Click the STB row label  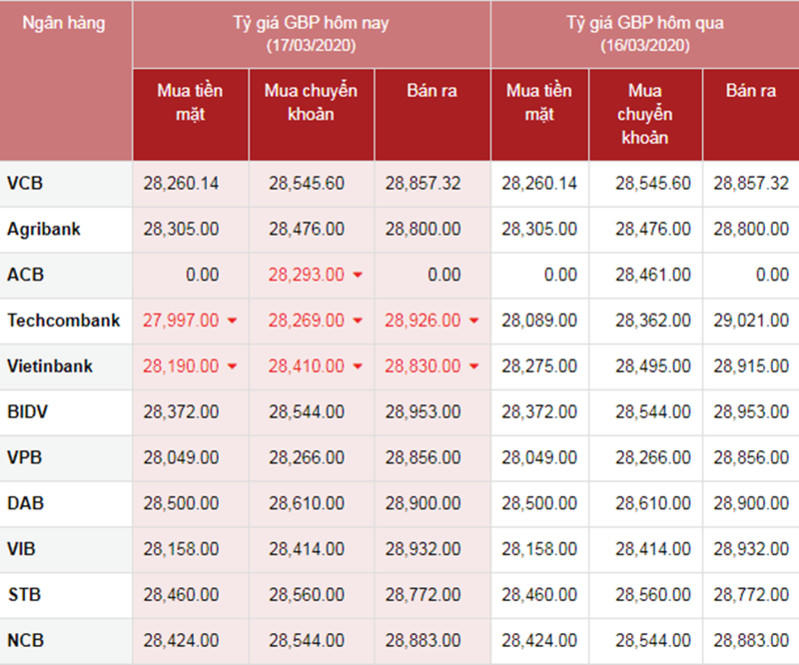[24, 595]
